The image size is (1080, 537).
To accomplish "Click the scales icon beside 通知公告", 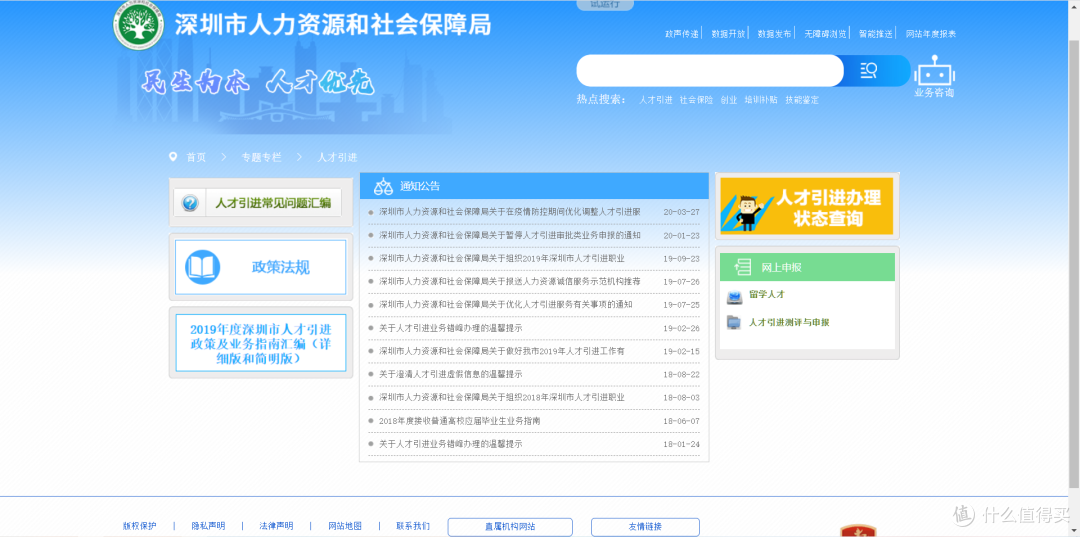I will (x=383, y=186).
